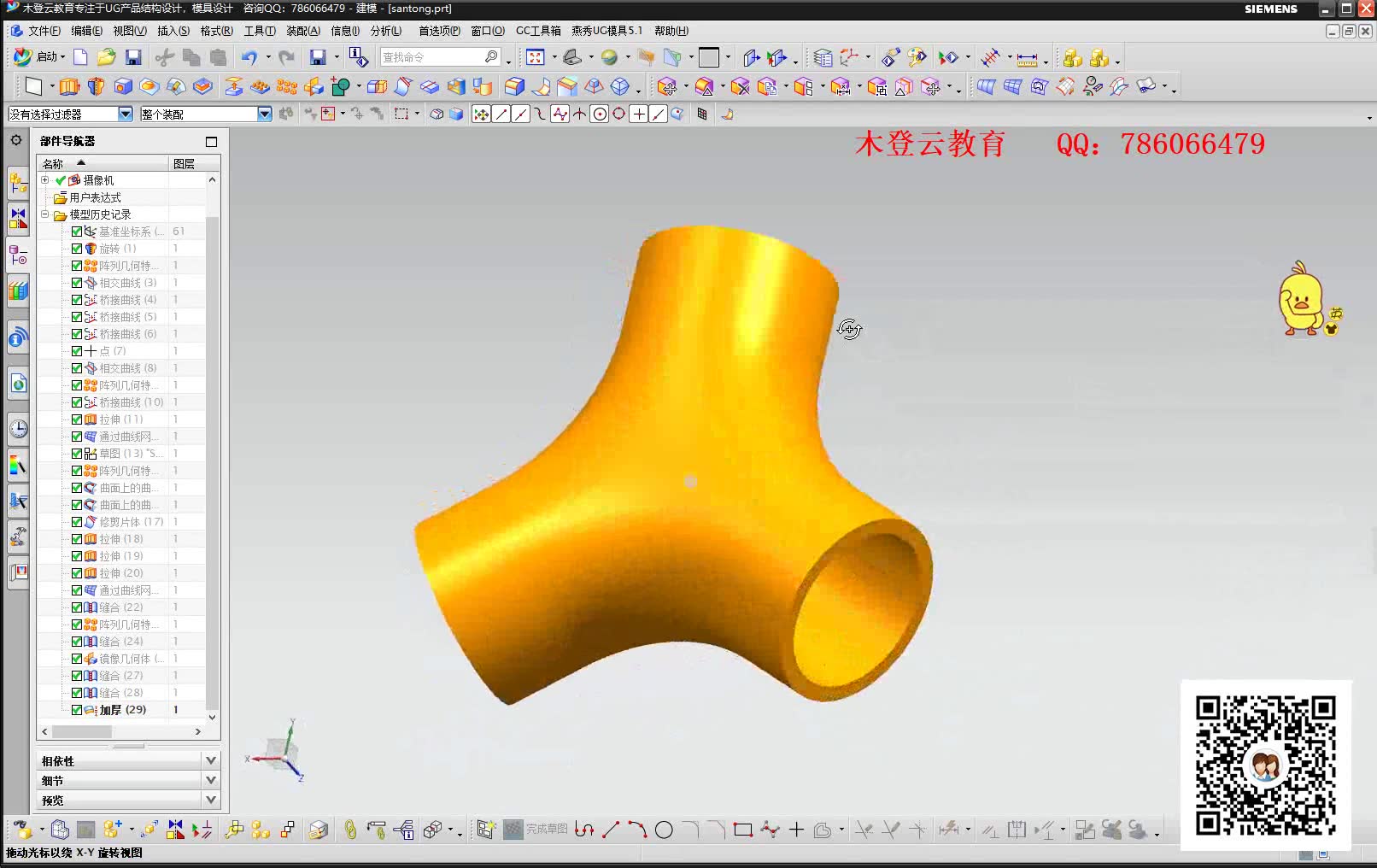Select the Line sketch tool in the bottom toolbar
This screenshot has height=868, width=1377.
(611, 830)
